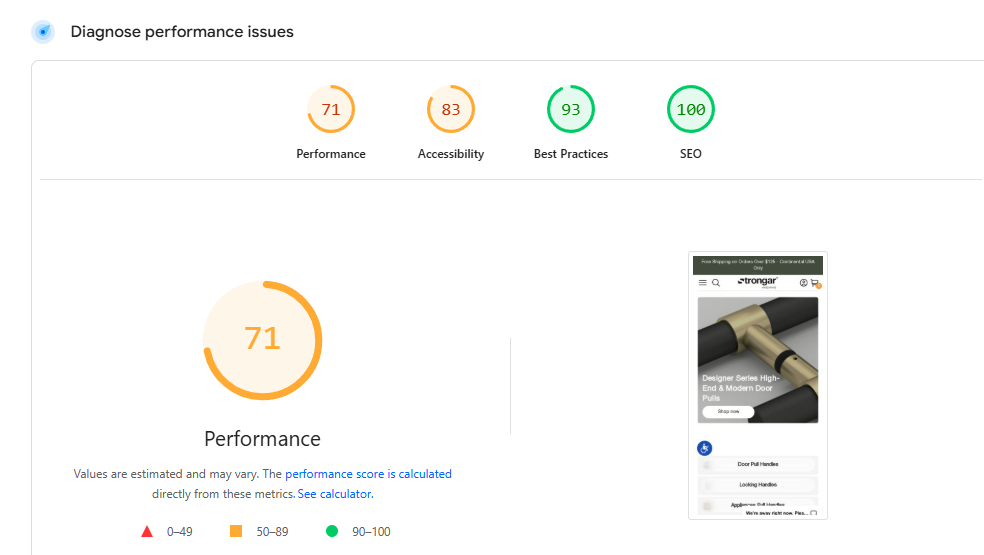Viewport: 984px width, 555px height.
Task: Click the Shop now button in preview
Action: [728, 411]
